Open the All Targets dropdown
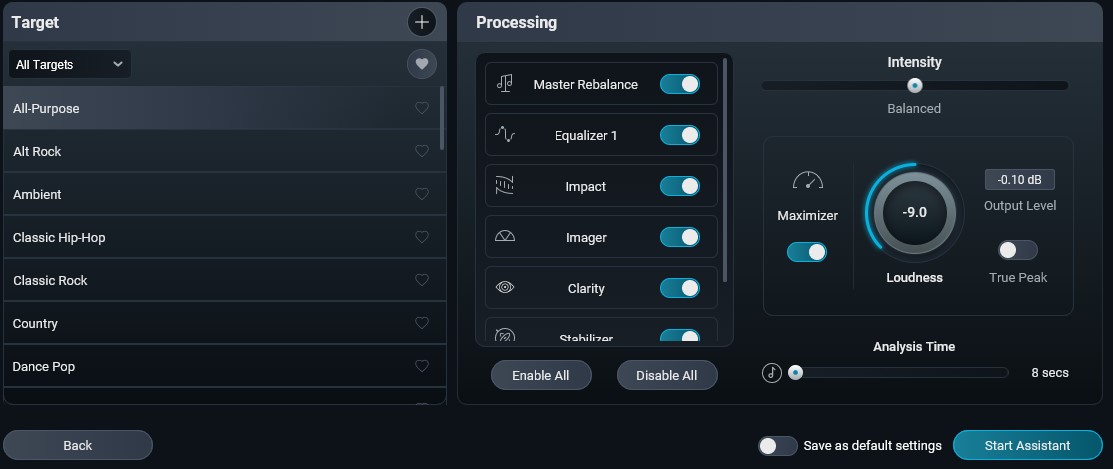Screen dimensions: 1113x469 point(70,64)
